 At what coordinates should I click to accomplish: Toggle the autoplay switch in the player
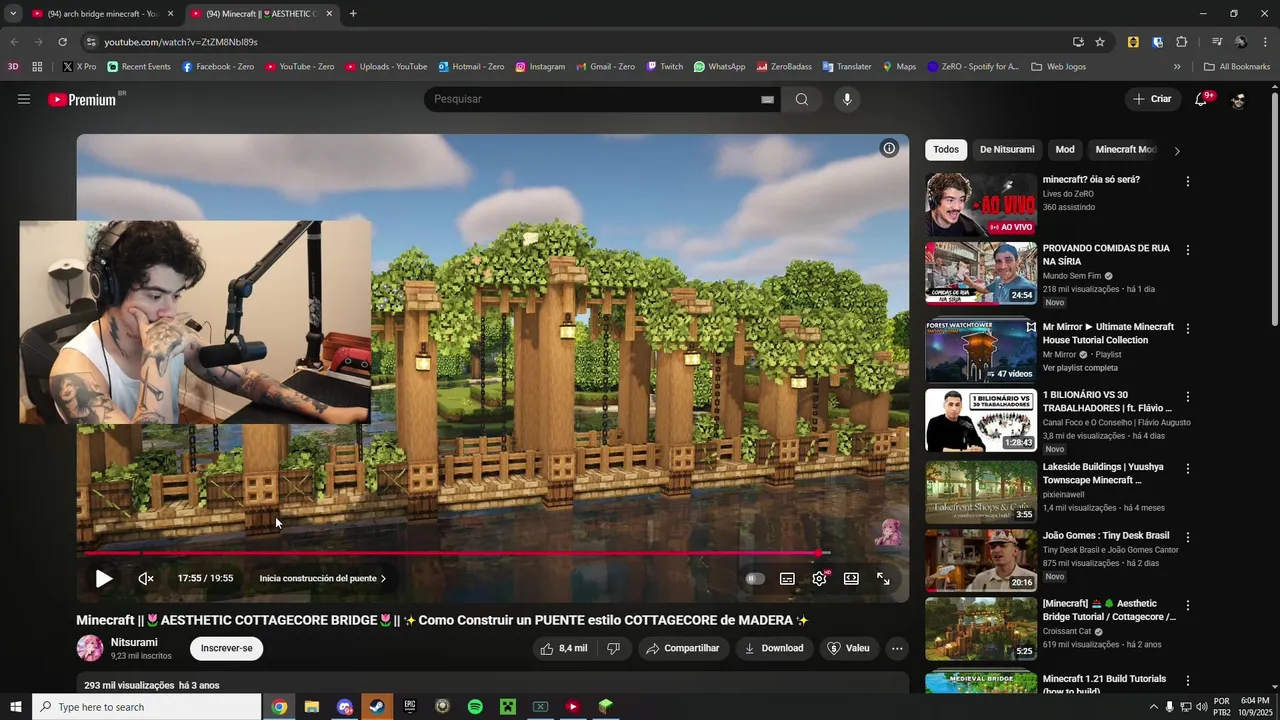tap(755, 578)
